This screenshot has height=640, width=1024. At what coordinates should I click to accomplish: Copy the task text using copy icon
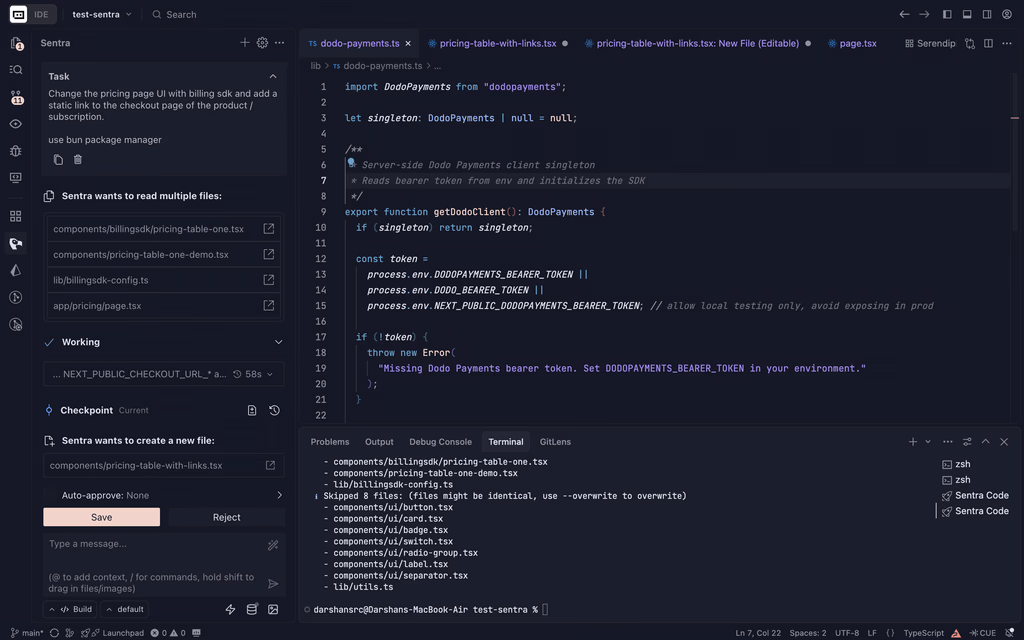pyautogui.click(x=58, y=160)
